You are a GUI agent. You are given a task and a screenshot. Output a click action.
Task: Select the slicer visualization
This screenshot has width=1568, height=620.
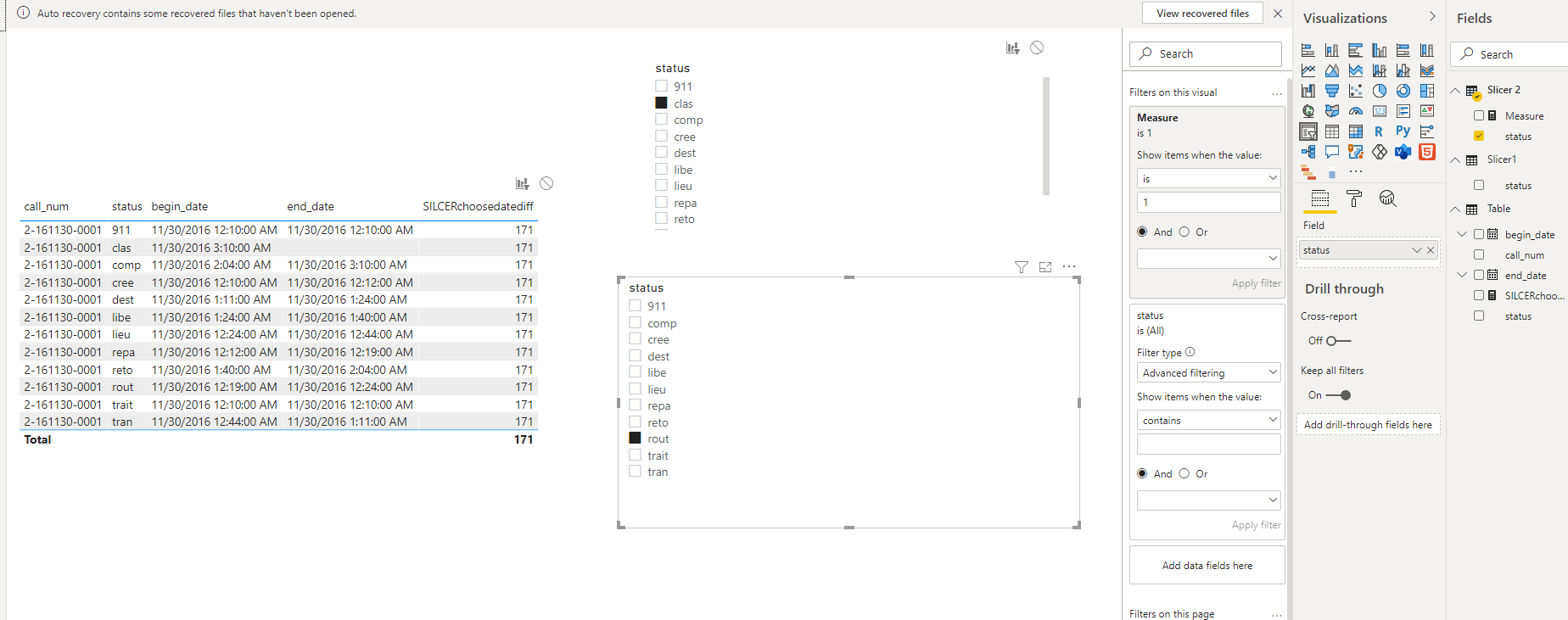click(1308, 131)
